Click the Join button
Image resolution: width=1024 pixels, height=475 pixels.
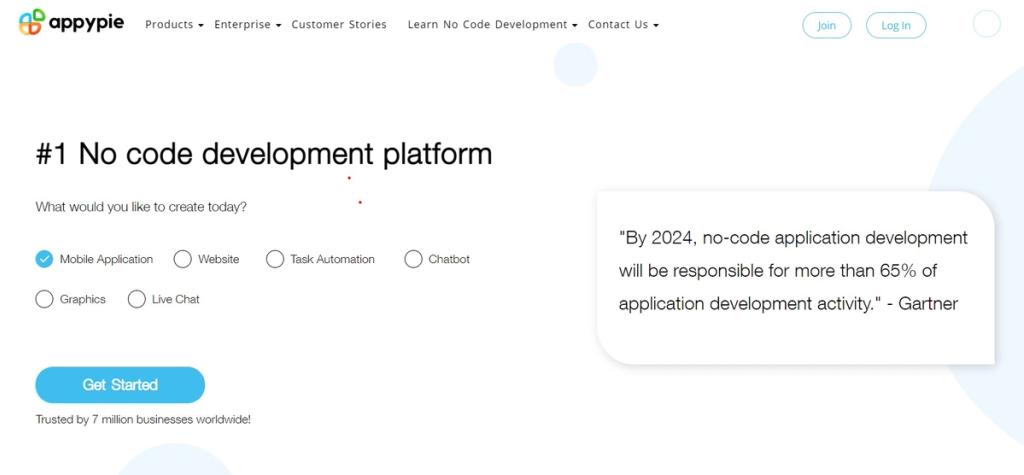(x=827, y=25)
